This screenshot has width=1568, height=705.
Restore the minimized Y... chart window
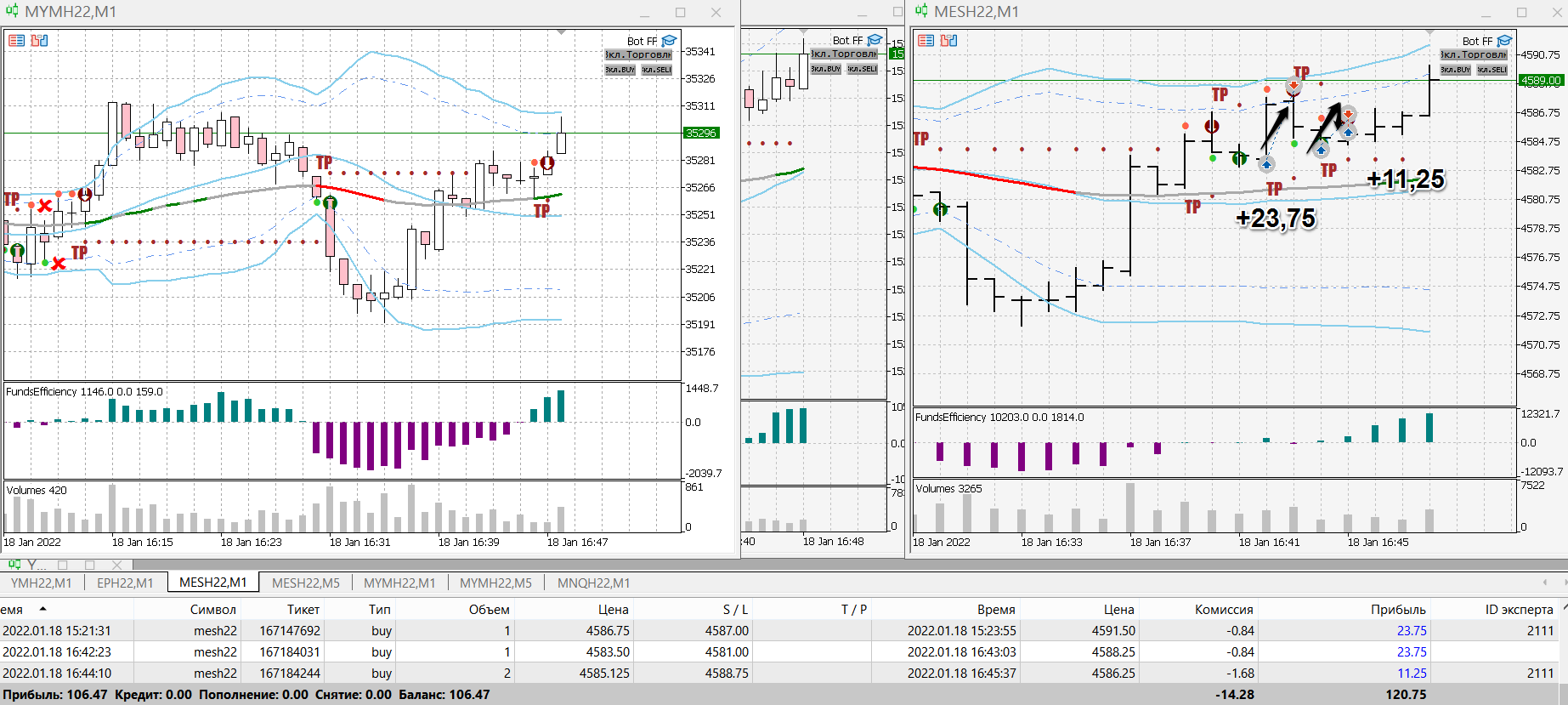point(63,565)
